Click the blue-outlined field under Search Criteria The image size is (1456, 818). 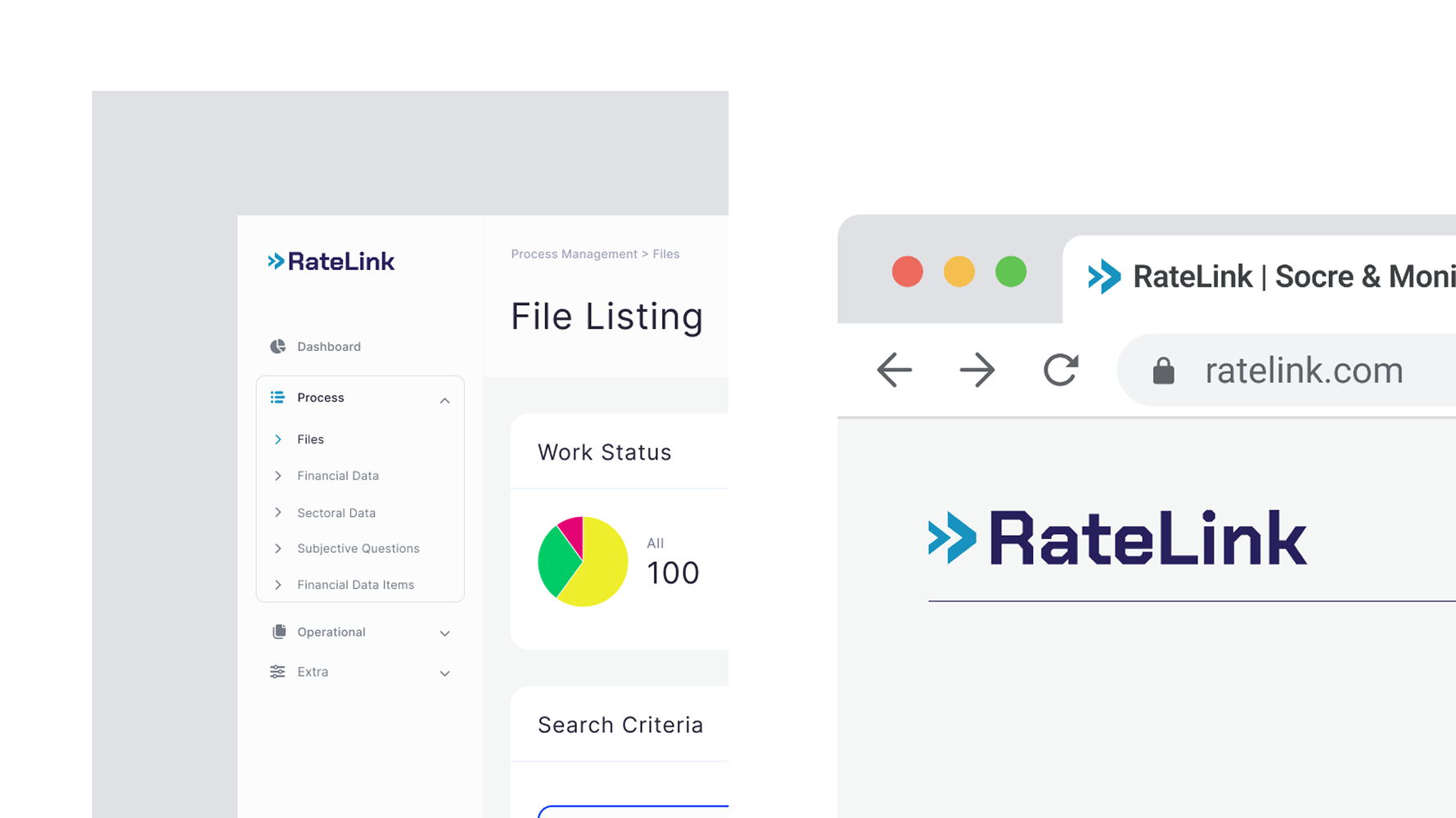[x=633, y=811]
